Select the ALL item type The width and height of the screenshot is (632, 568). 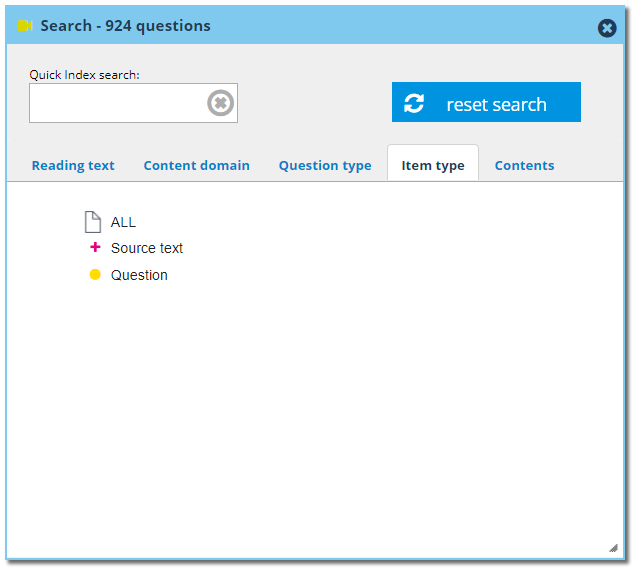123,222
